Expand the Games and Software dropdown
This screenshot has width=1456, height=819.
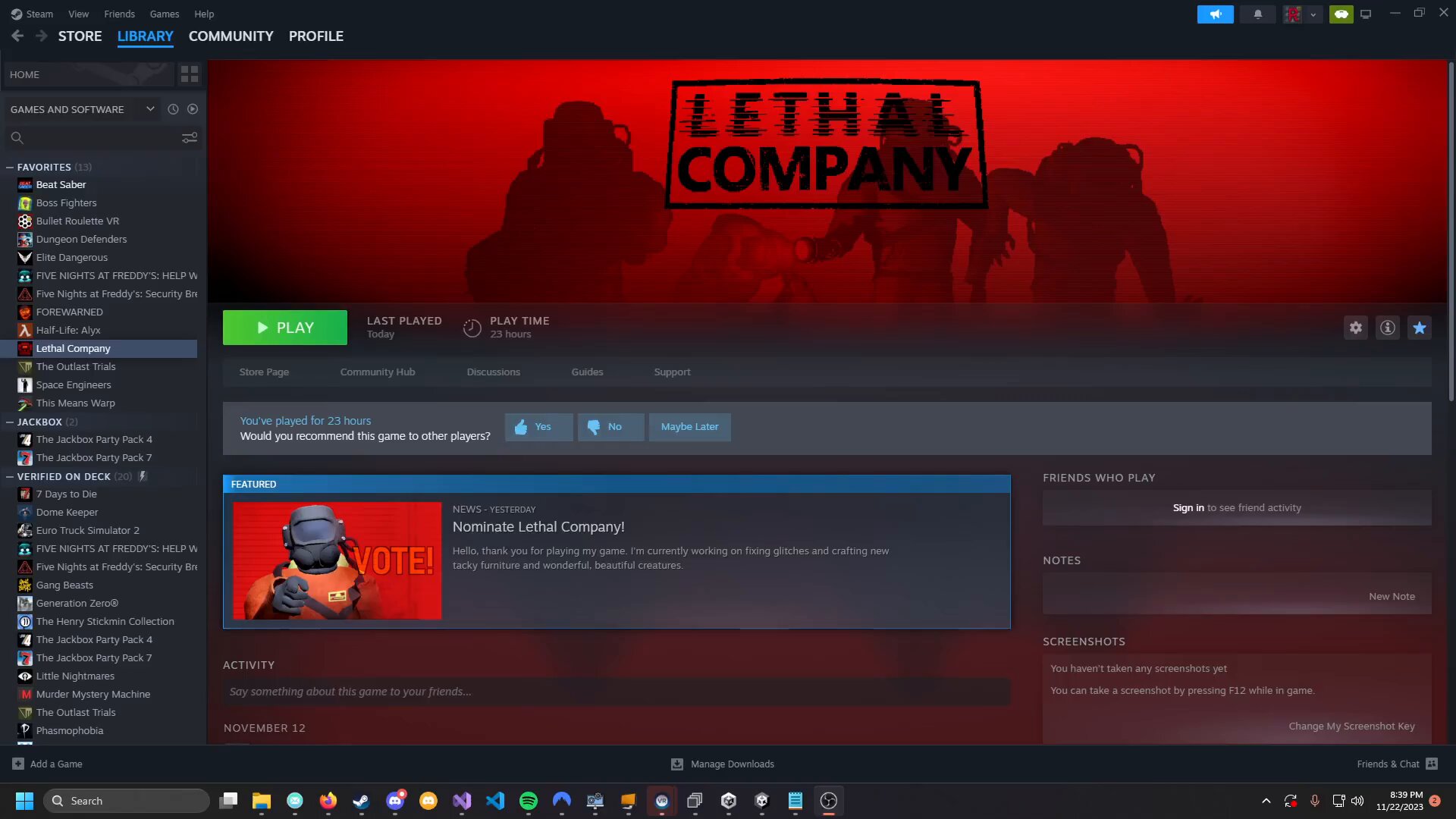point(82,109)
